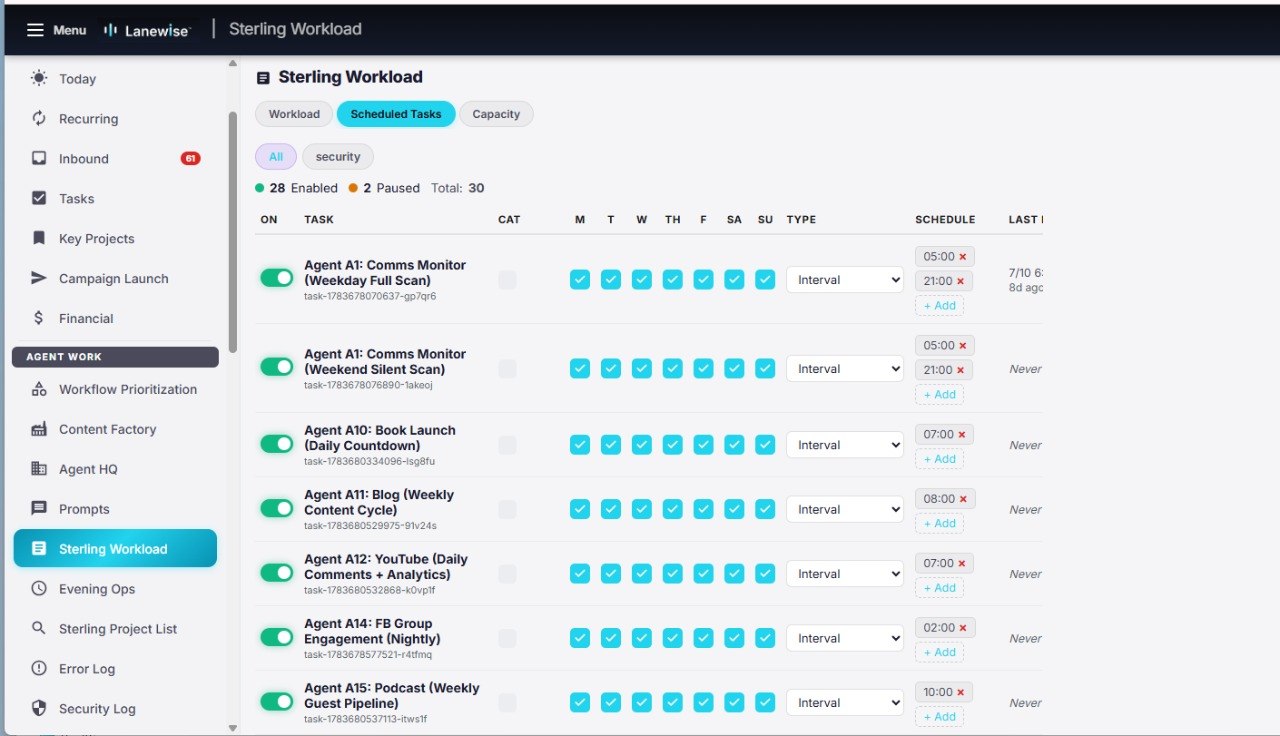The height and width of the screenshot is (736, 1280).
Task: Open Type dropdown for Podcast Guest Pipeline
Action: tap(845, 703)
